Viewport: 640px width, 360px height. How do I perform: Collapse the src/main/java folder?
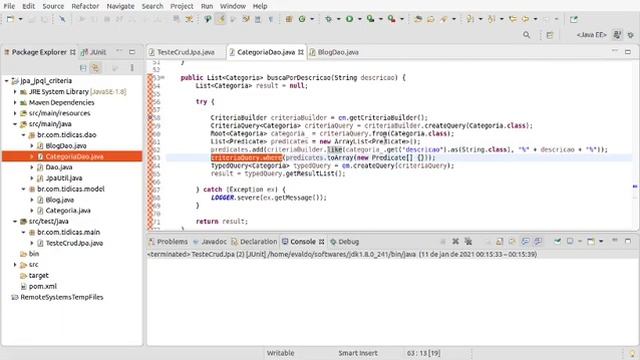[x=15, y=124]
